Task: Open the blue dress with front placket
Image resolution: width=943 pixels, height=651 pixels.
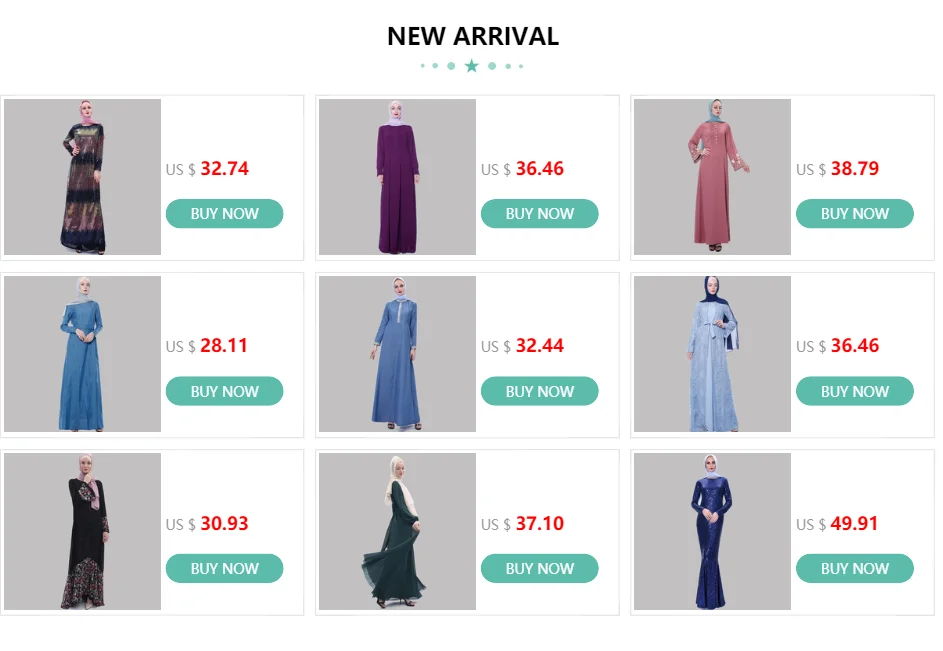Action: (397, 354)
